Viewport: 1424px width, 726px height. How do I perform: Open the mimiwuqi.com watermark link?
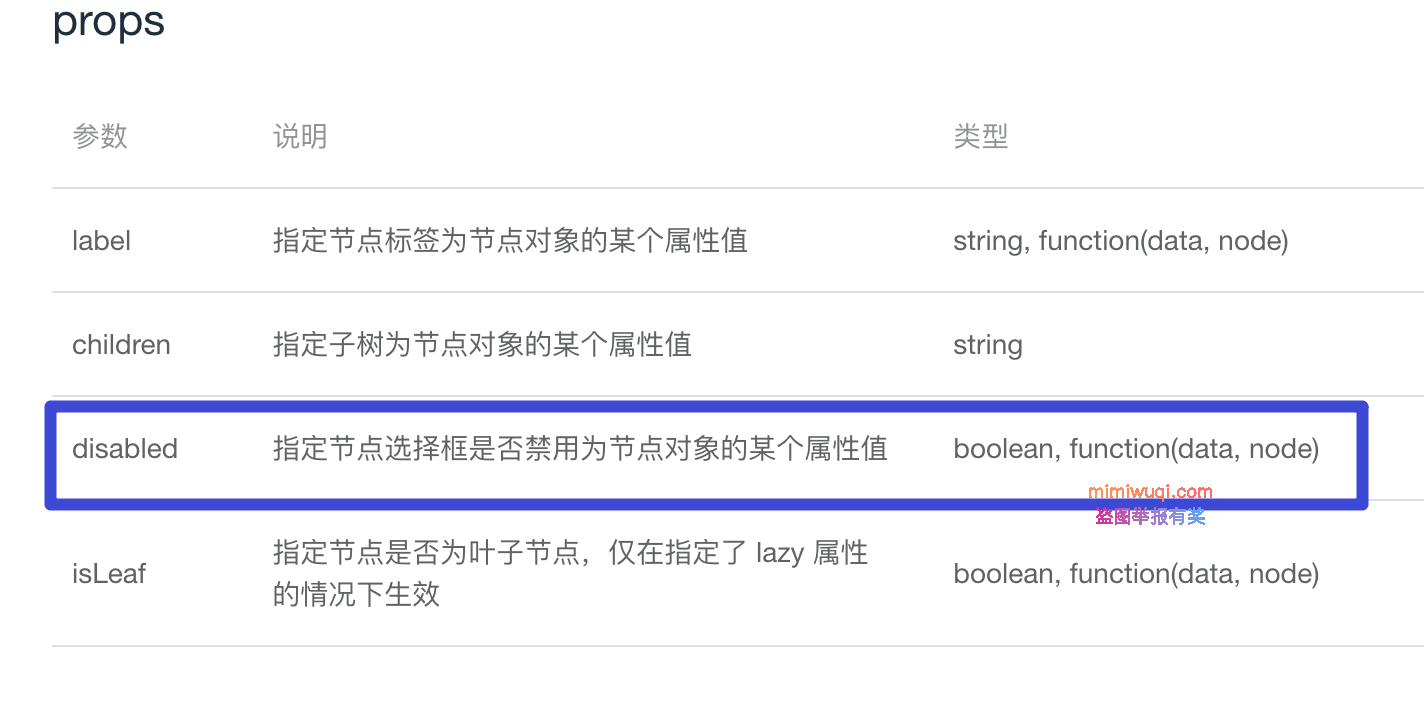point(1150,492)
